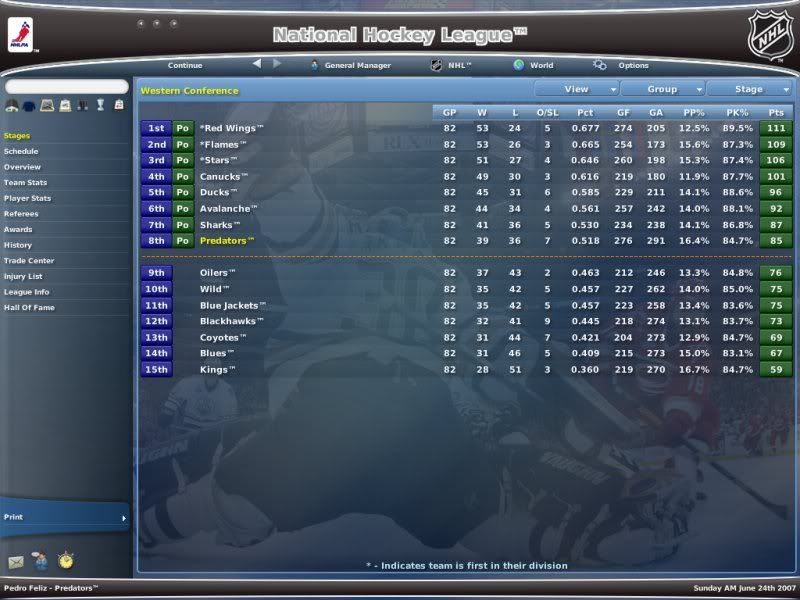Open mail with the envelope icon
The image size is (800, 600).
[16, 563]
